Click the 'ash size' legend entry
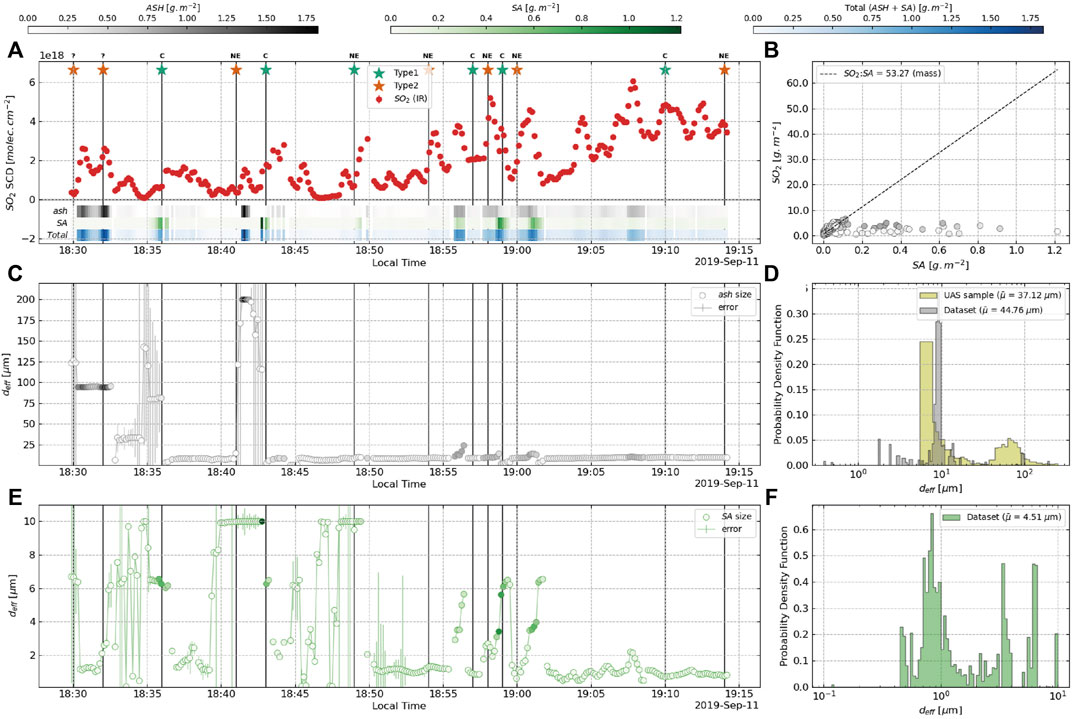The width and height of the screenshot is (1072, 719). pos(724,295)
